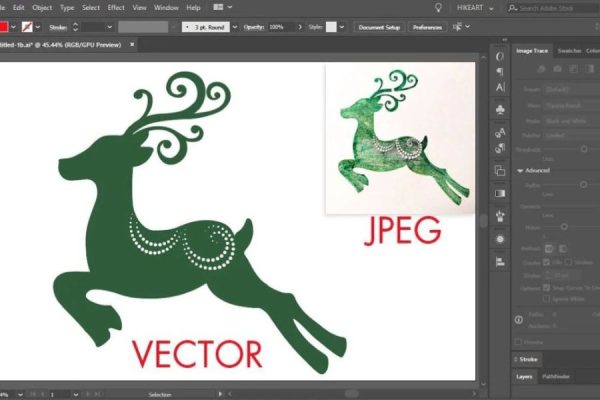The image size is (600, 400).
Task: Enable the Preview checkbox in Image Trace
Action: coord(518,339)
